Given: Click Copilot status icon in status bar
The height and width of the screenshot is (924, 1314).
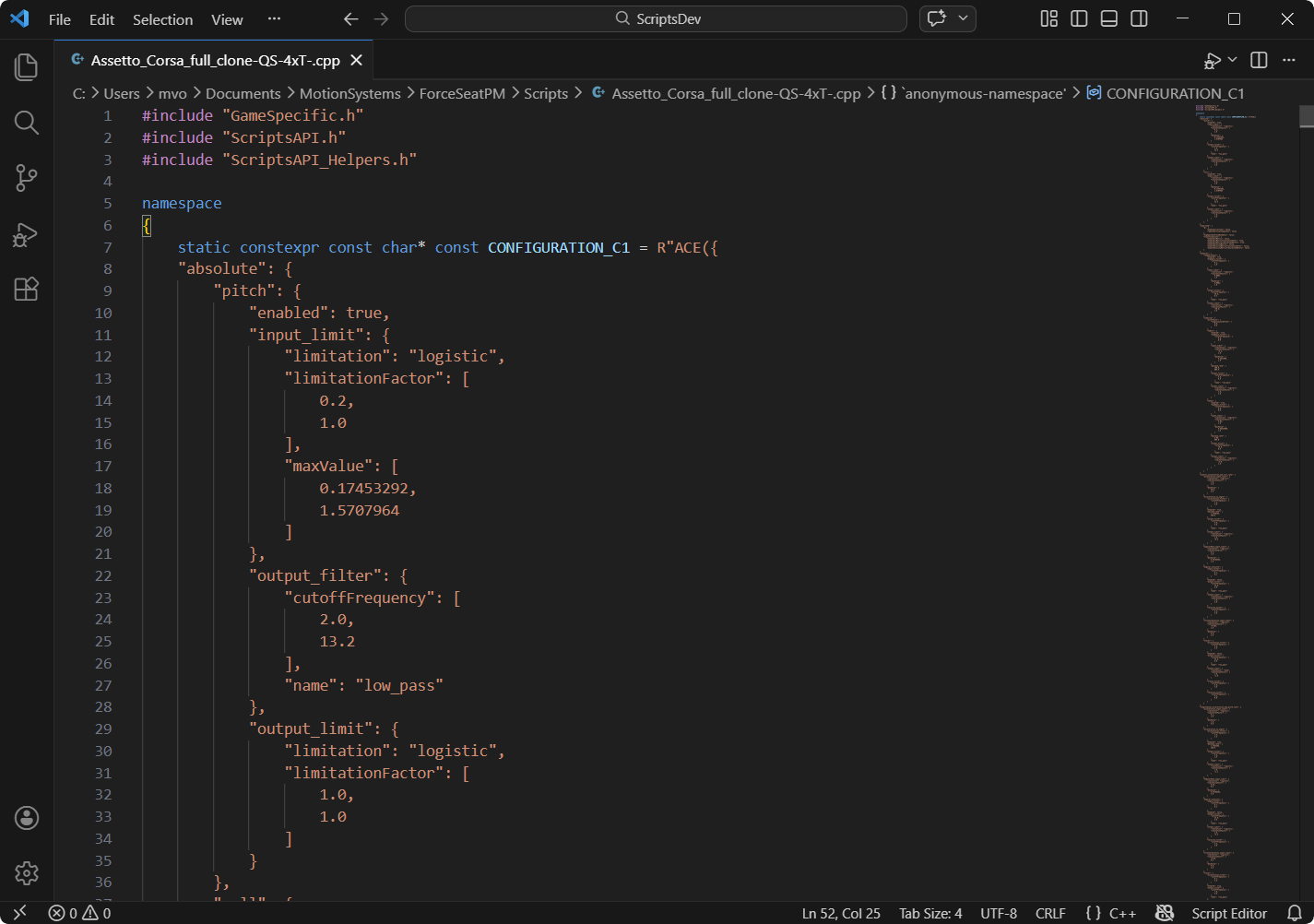Looking at the screenshot, I should click(x=1165, y=913).
